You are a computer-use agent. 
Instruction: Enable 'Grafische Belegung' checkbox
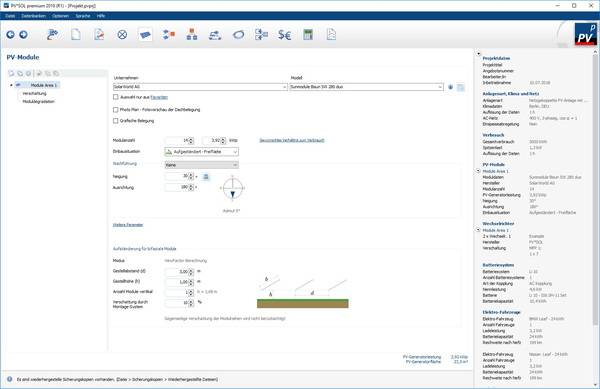click(x=116, y=121)
